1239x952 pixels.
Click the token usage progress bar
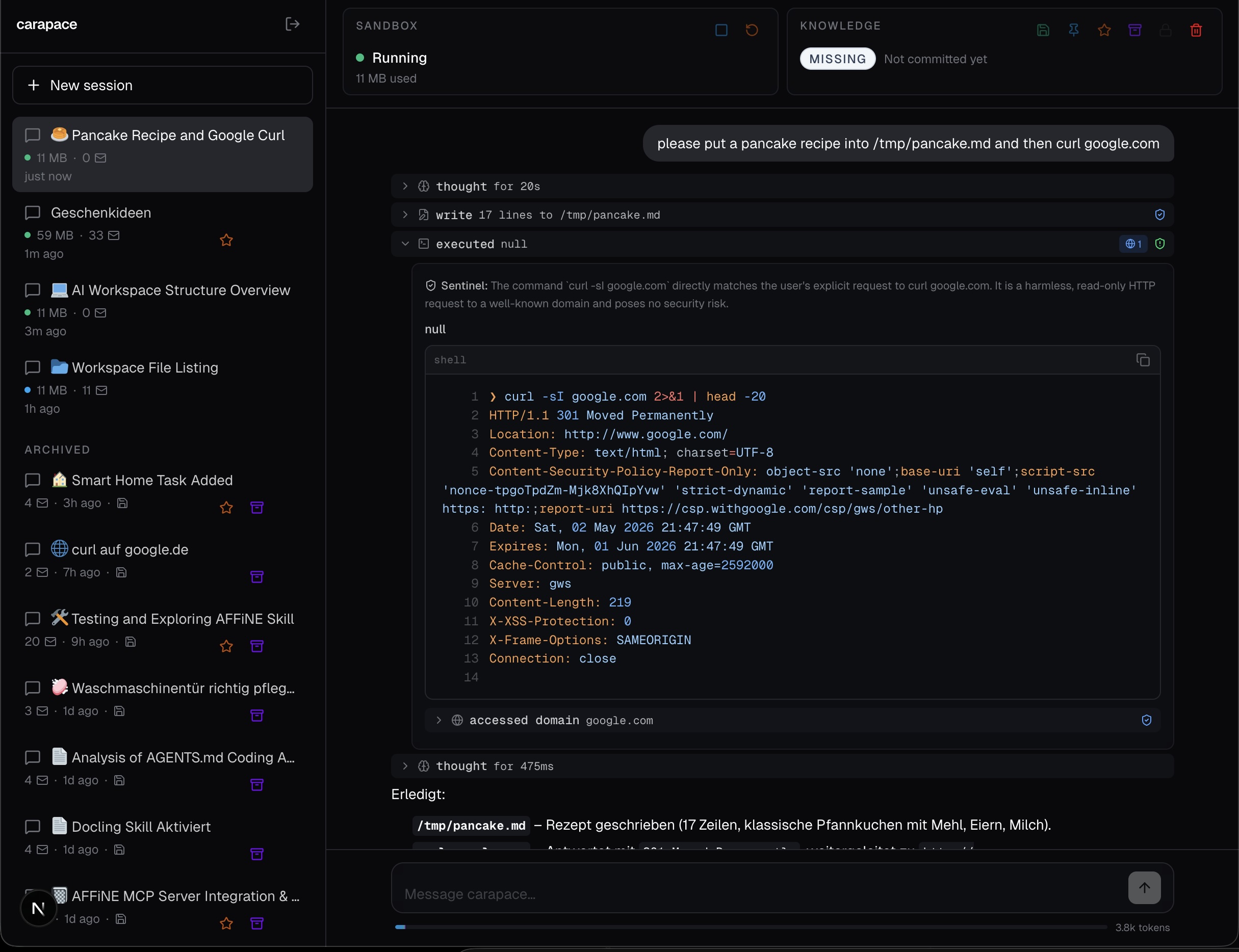751,927
